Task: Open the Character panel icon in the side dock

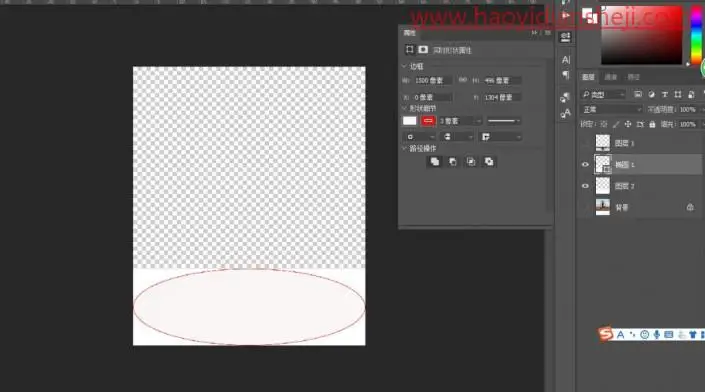Action: coord(566,59)
